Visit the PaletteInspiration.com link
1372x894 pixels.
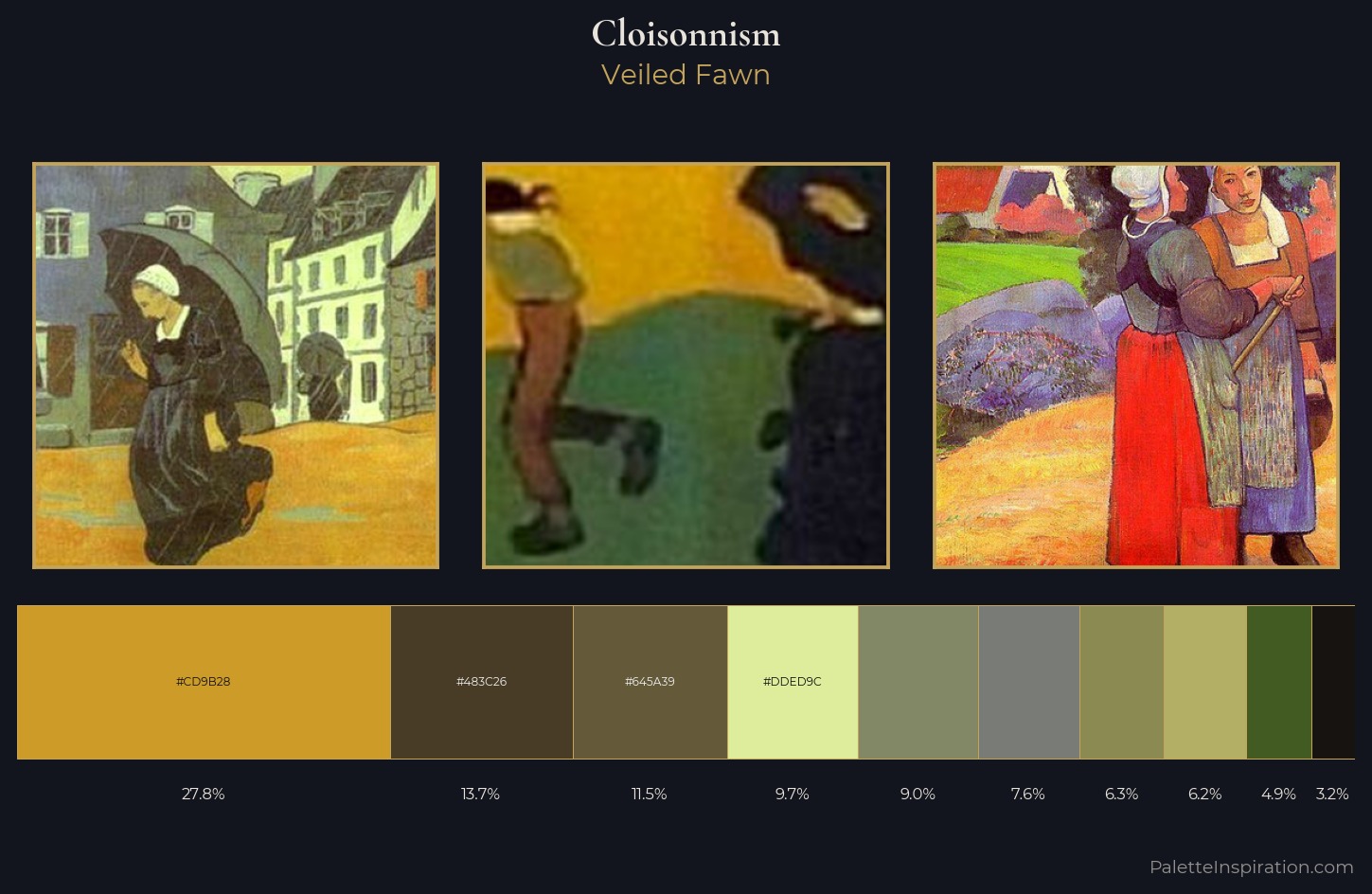pyautogui.click(x=1251, y=867)
